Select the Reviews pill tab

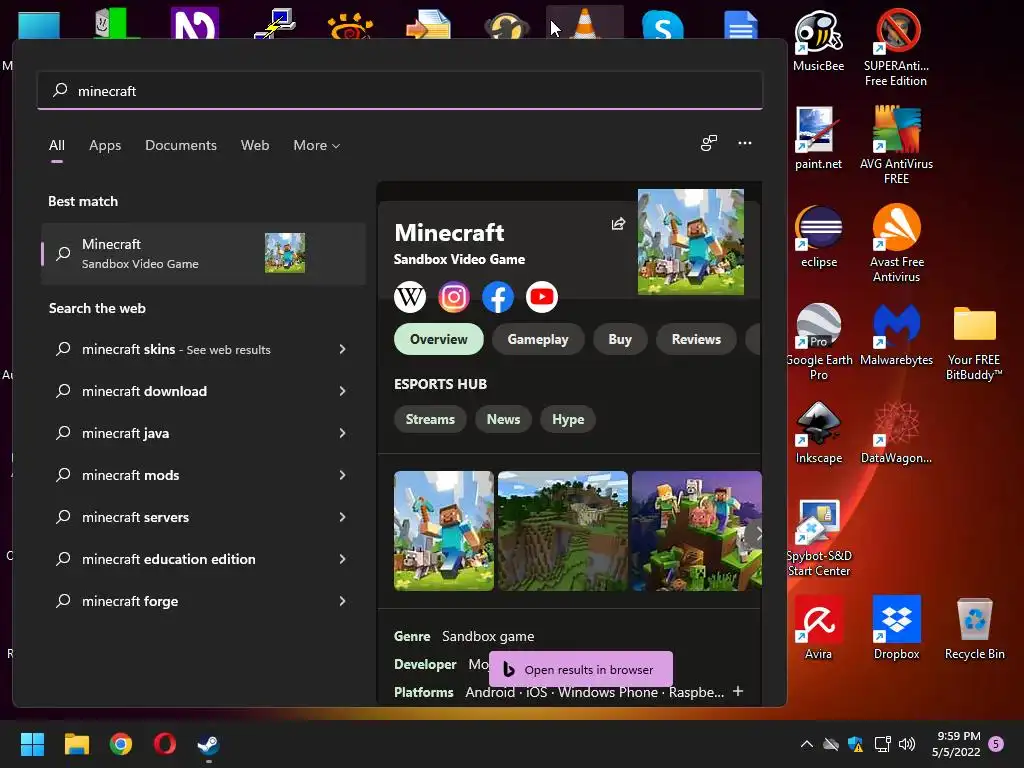click(x=696, y=340)
